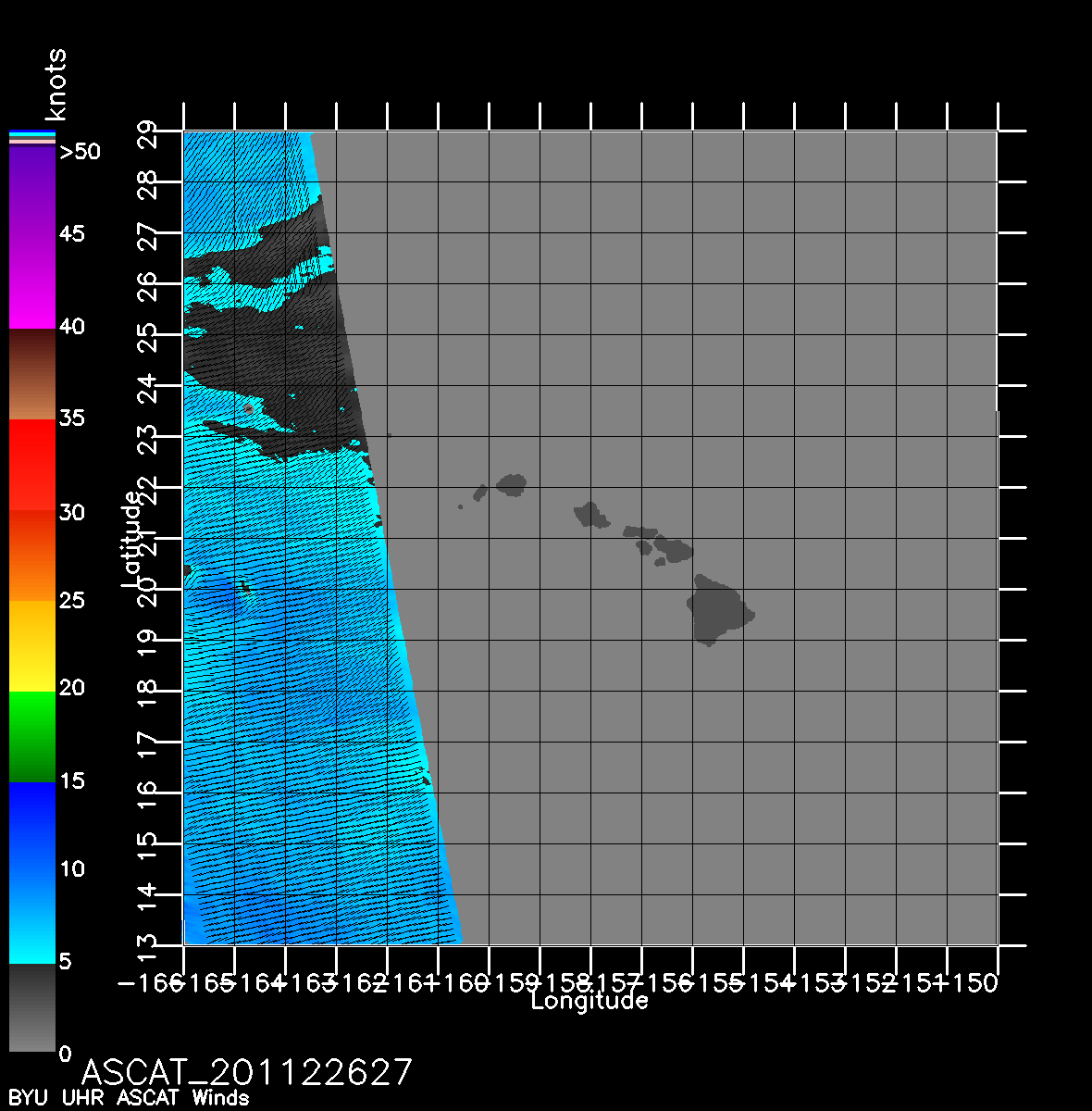This screenshot has height=1111, width=1092.
Task: Click the "Latitude" axis label
Action: (x=132, y=539)
